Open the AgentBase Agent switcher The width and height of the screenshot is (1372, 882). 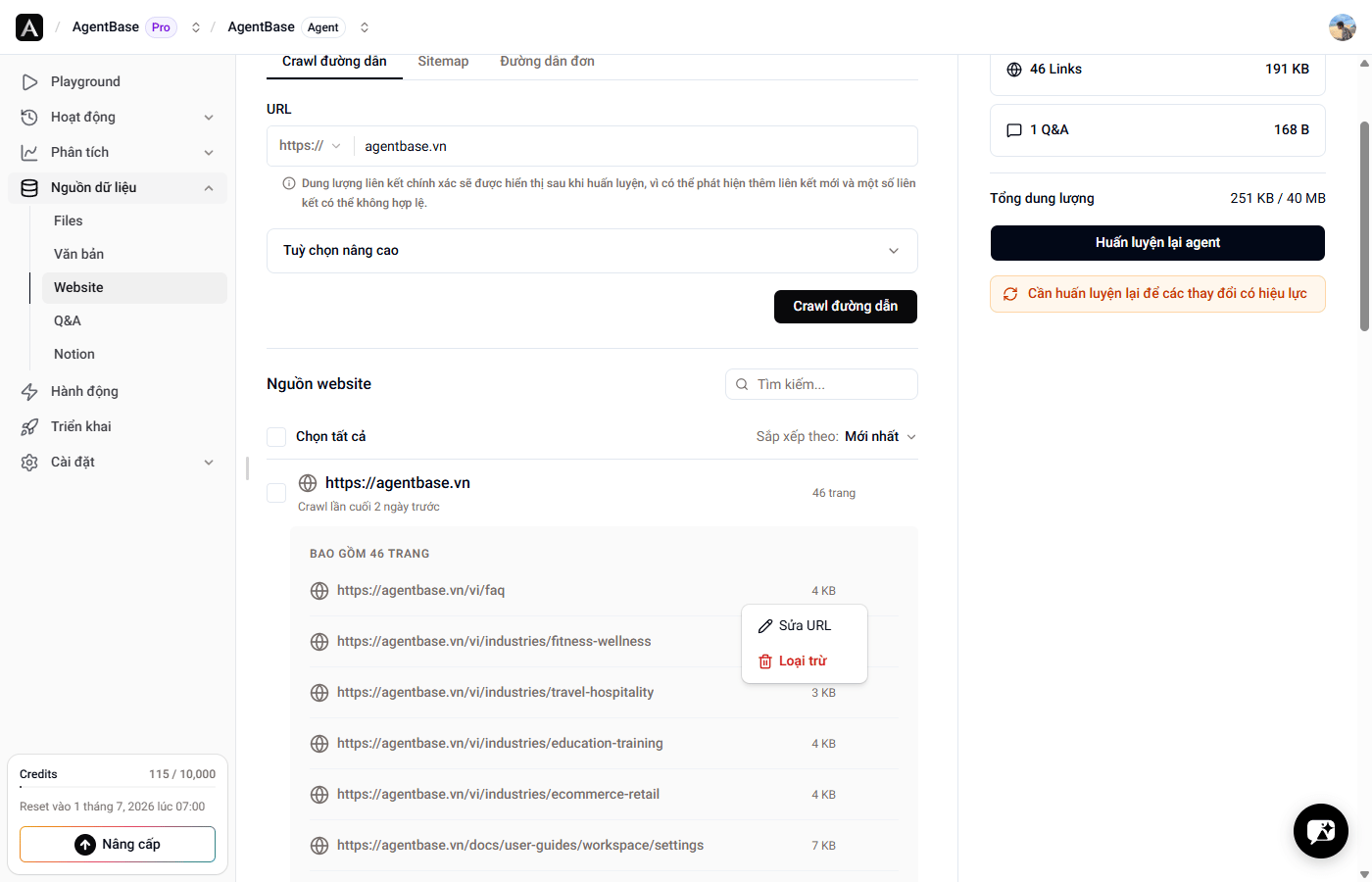click(365, 27)
